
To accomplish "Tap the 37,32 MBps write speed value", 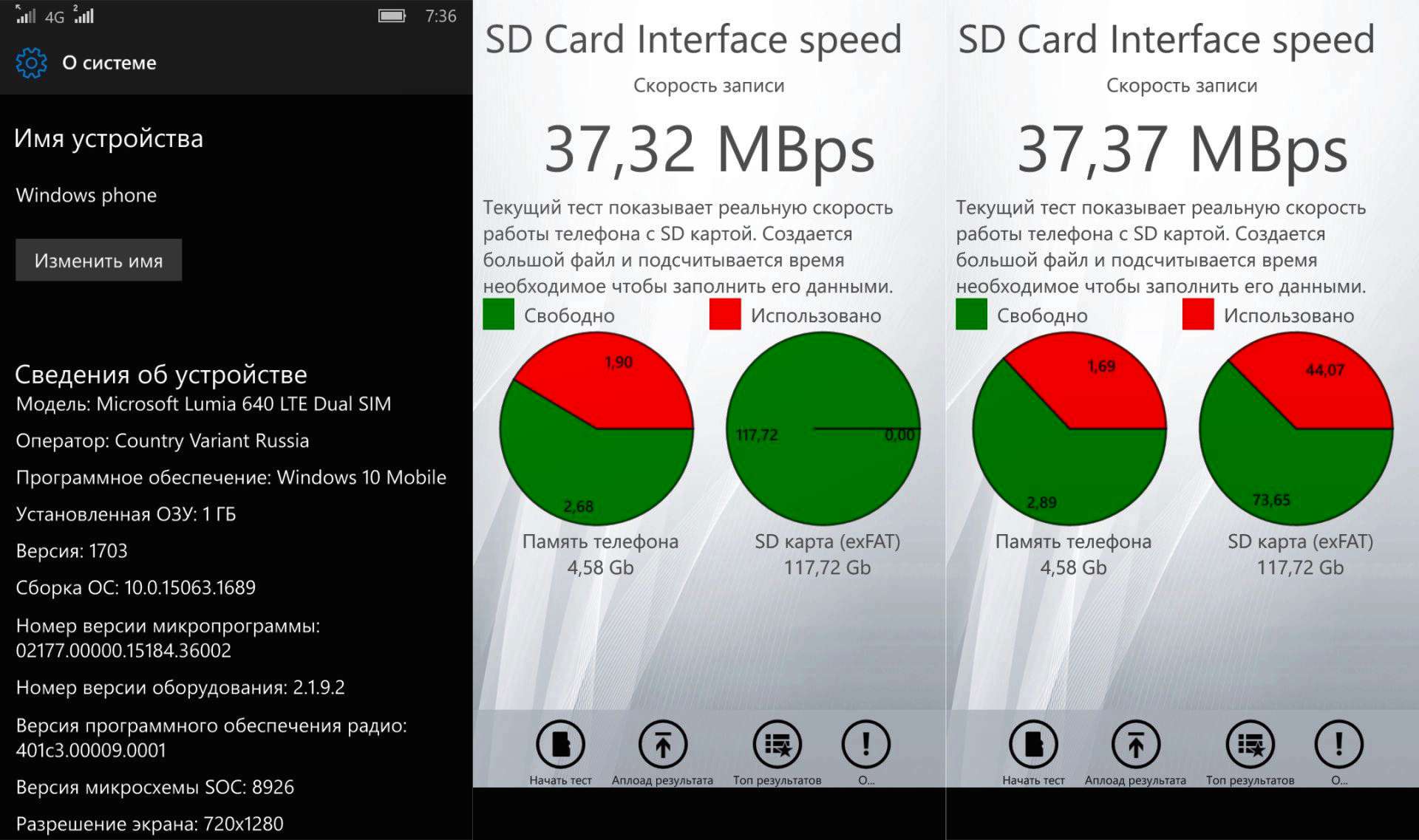I will [x=709, y=150].
